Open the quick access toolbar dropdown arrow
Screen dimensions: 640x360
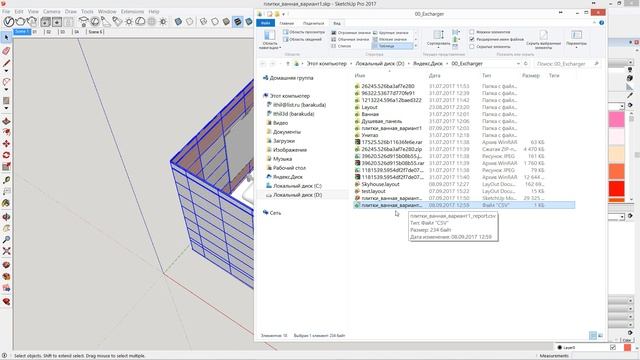284,14
